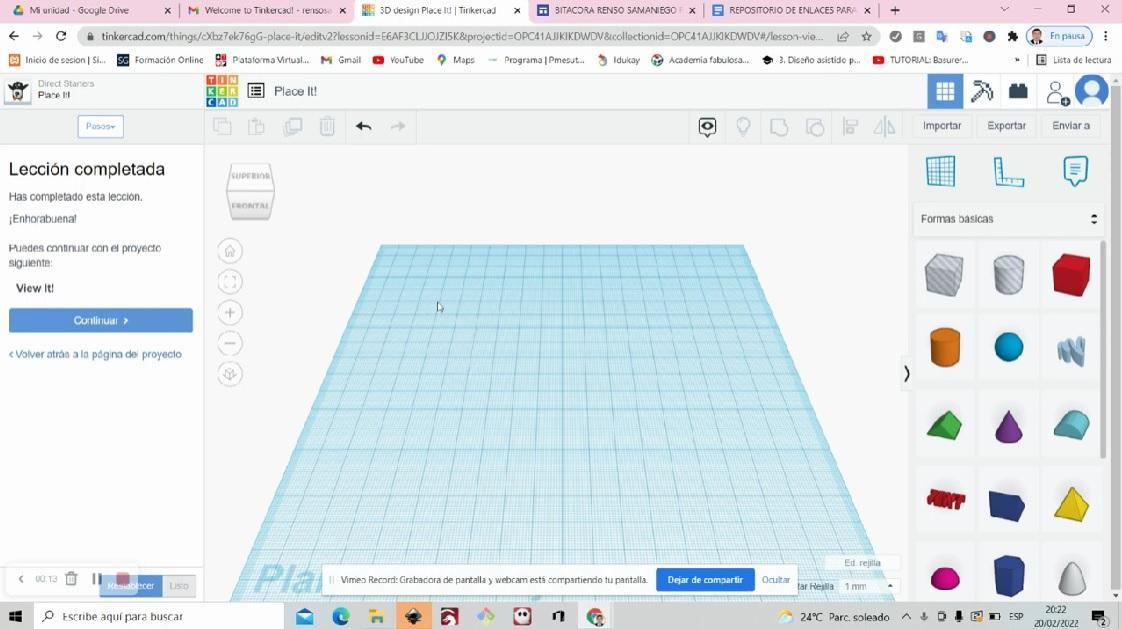Collapse the shapes panel arrow
This screenshot has width=1122, height=629.
[x=907, y=374]
